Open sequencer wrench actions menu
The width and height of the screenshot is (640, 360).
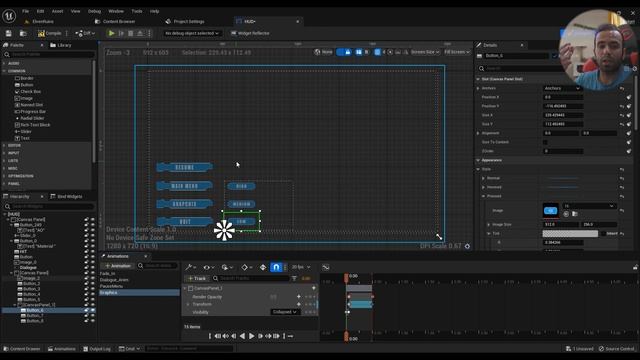[190, 267]
